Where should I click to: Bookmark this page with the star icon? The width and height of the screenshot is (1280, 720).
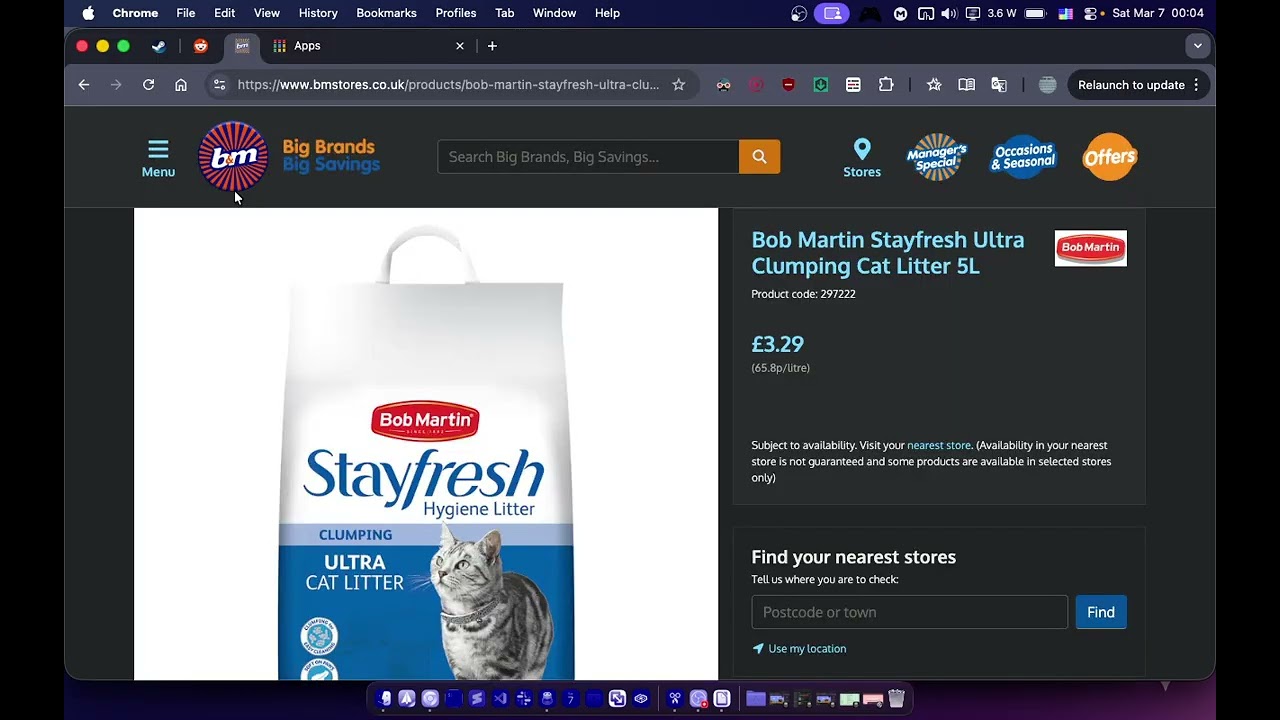tap(679, 85)
